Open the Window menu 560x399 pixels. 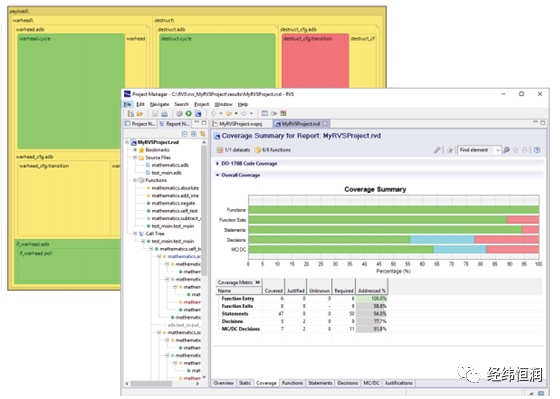223,104
